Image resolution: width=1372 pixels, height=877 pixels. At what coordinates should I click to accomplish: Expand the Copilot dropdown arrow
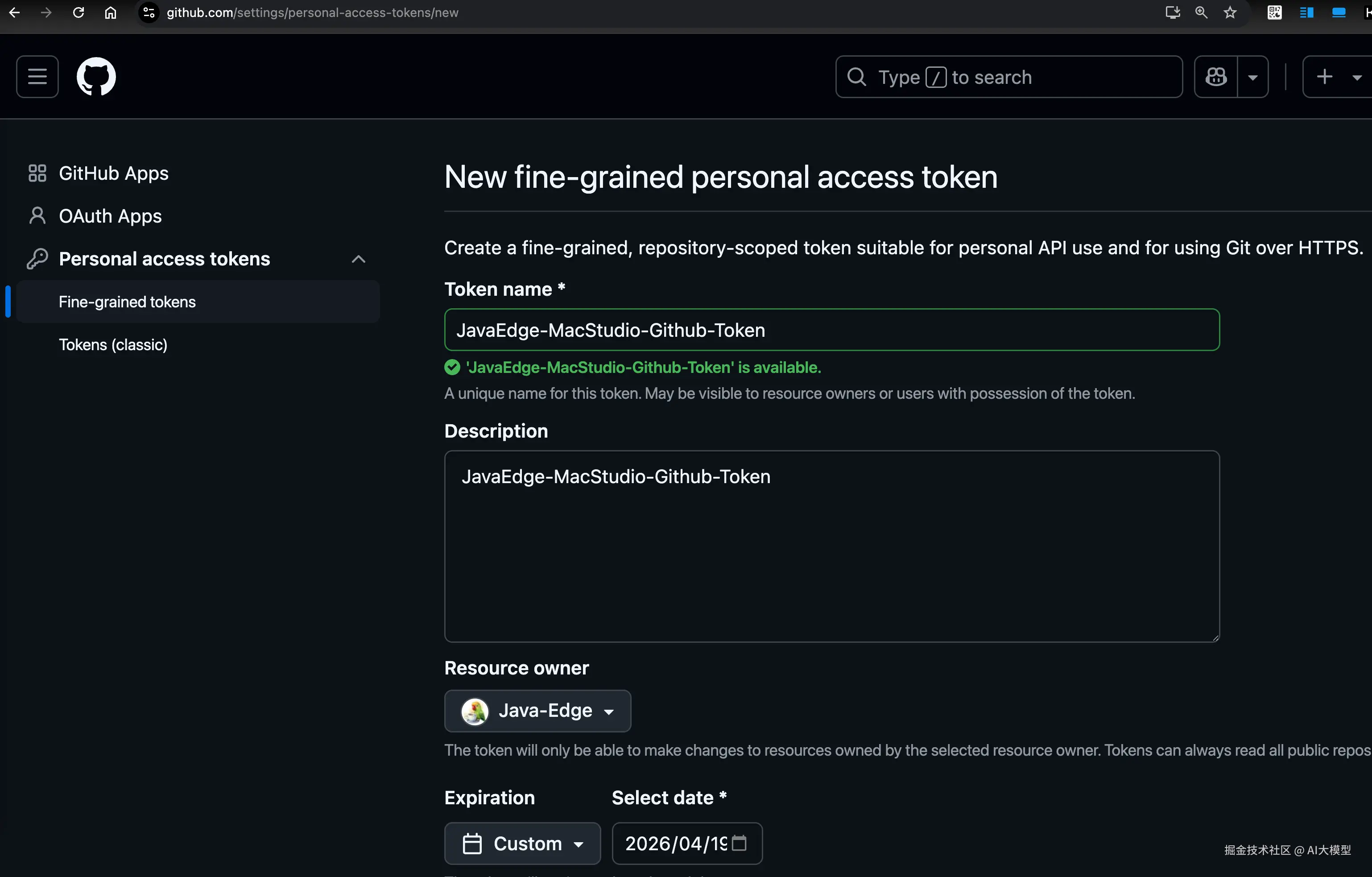1252,77
